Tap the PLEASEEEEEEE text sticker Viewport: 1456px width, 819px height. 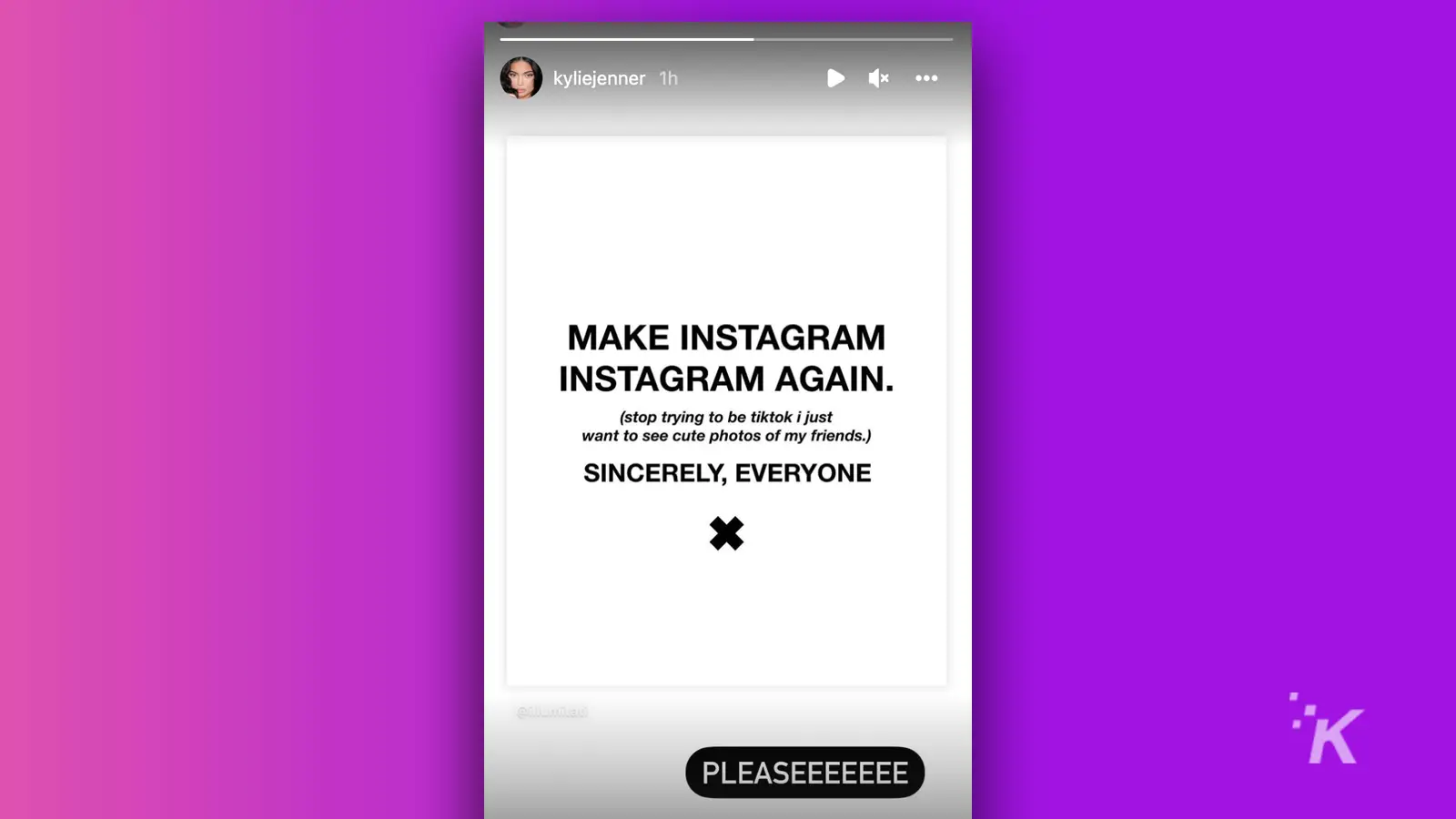804,773
